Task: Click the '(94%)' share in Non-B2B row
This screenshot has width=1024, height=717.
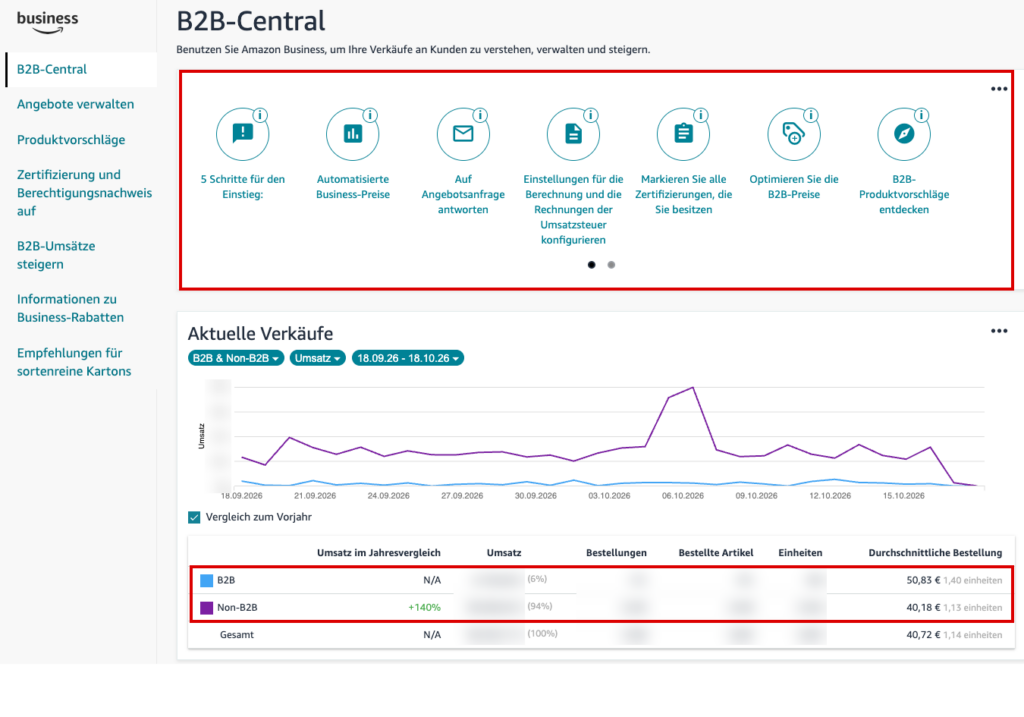Action: (x=539, y=606)
